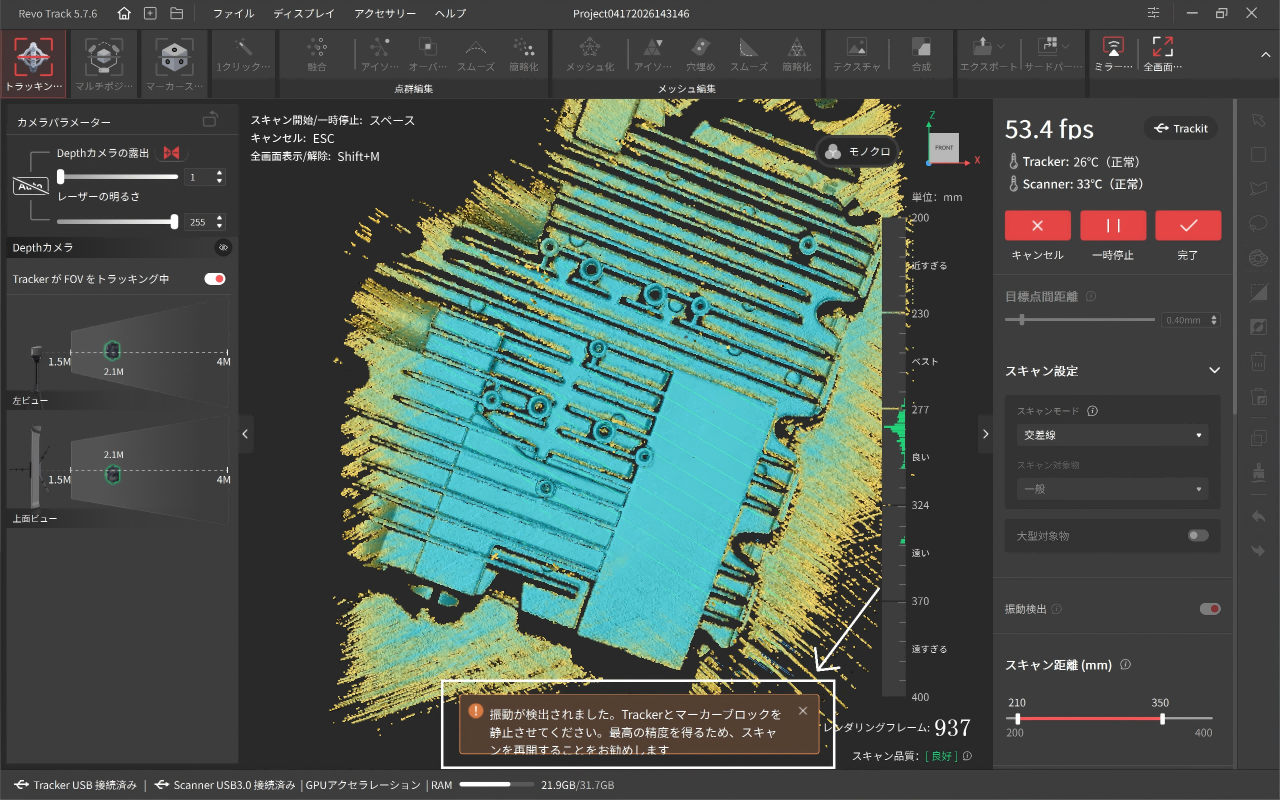Dismiss the vibration warning notification
The image size is (1280, 800).
click(x=803, y=711)
